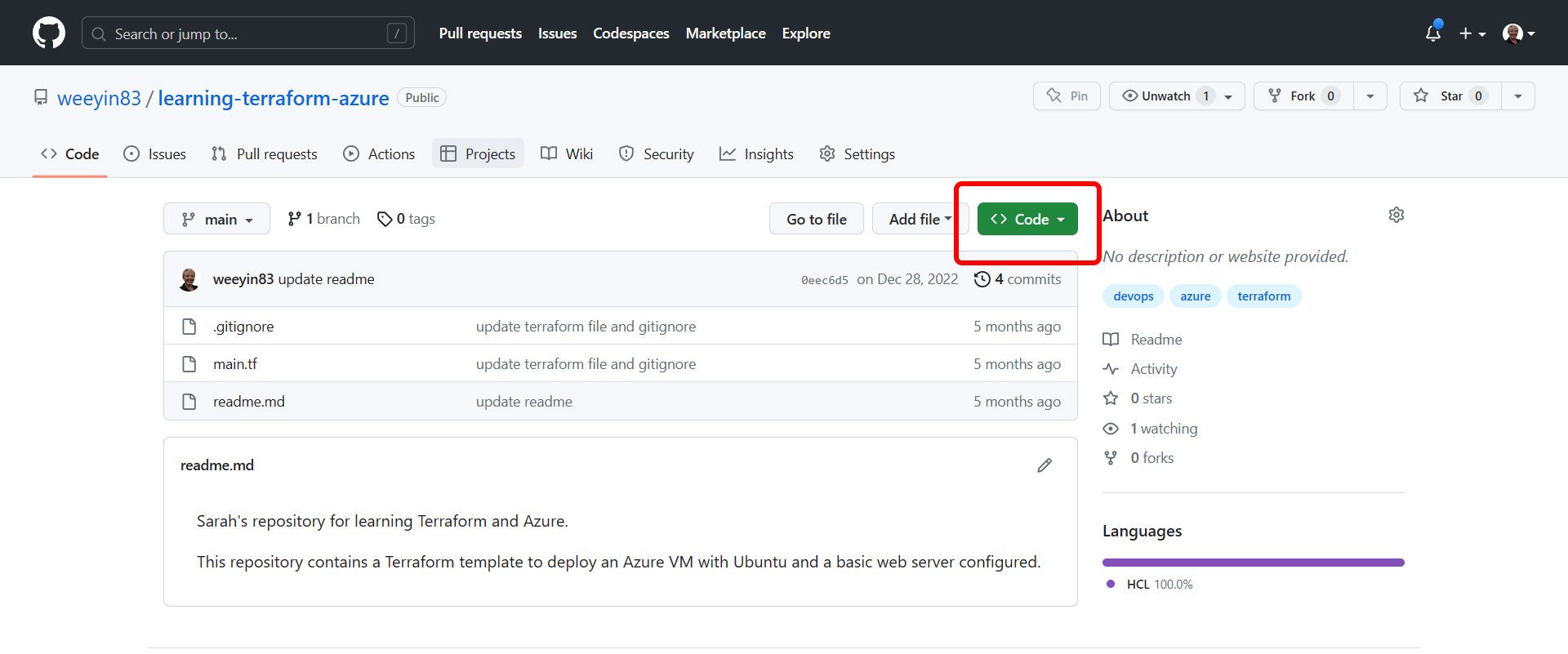Select the azure topic tag
The height and width of the screenshot is (654, 1568).
coord(1196,296)
